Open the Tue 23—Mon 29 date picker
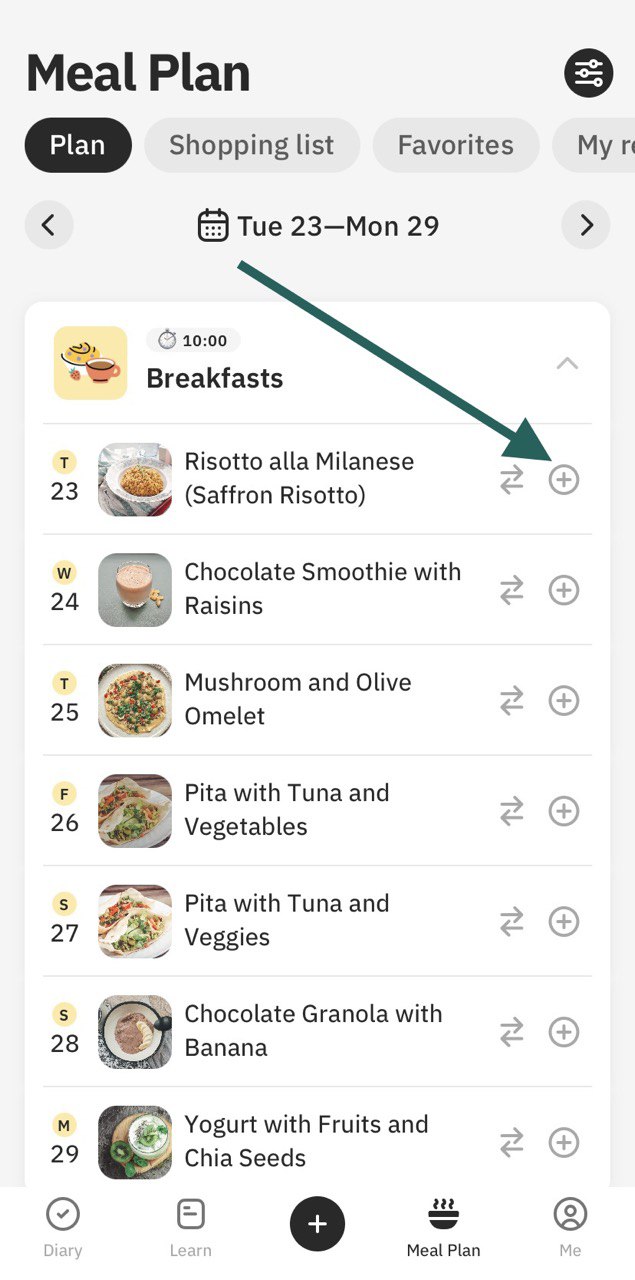Screen dimensions: 635x1280 [318, 226]
